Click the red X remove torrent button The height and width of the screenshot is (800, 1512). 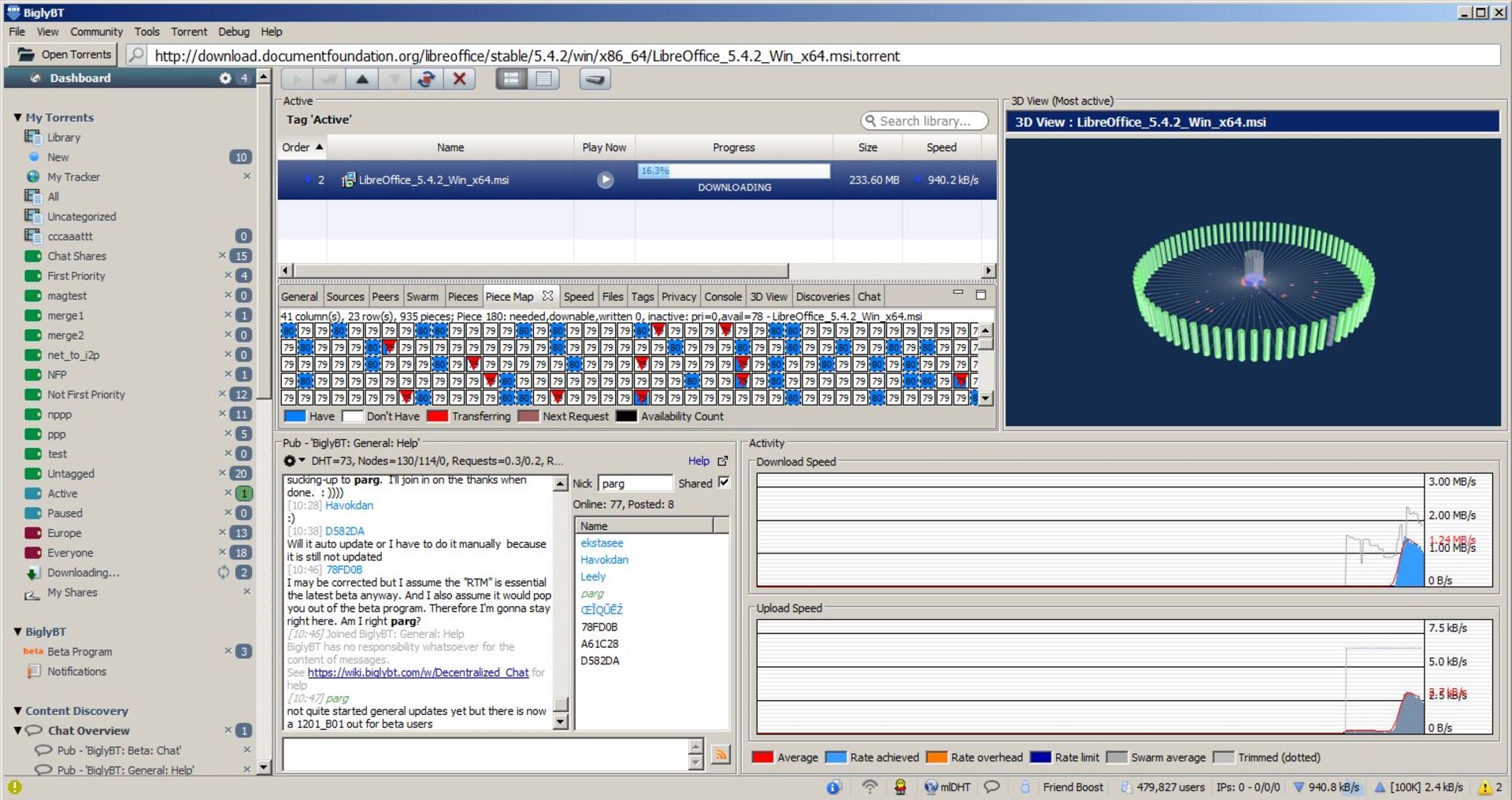click(459, 79)
